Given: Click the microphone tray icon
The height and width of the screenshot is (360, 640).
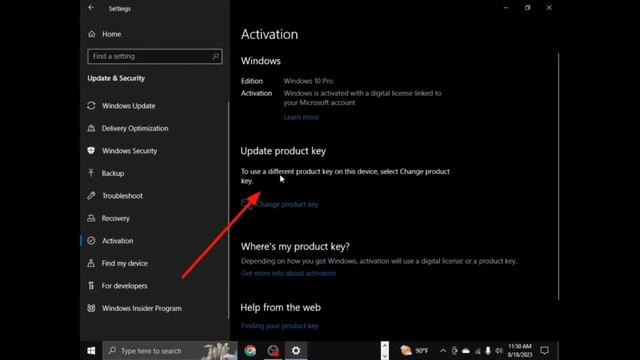Looking at the screenshot, I should pos(488,351).
